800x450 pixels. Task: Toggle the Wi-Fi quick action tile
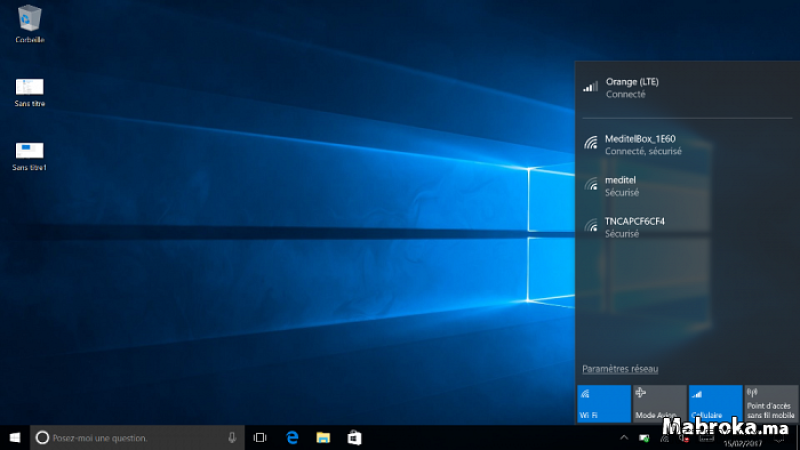coord(604,404)
